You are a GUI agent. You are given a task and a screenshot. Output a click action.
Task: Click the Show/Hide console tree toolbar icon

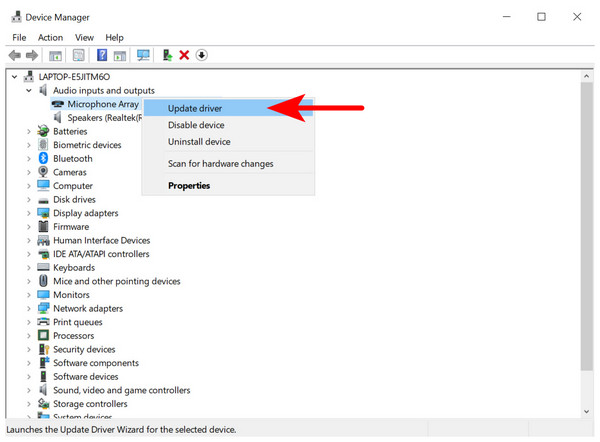55,56
